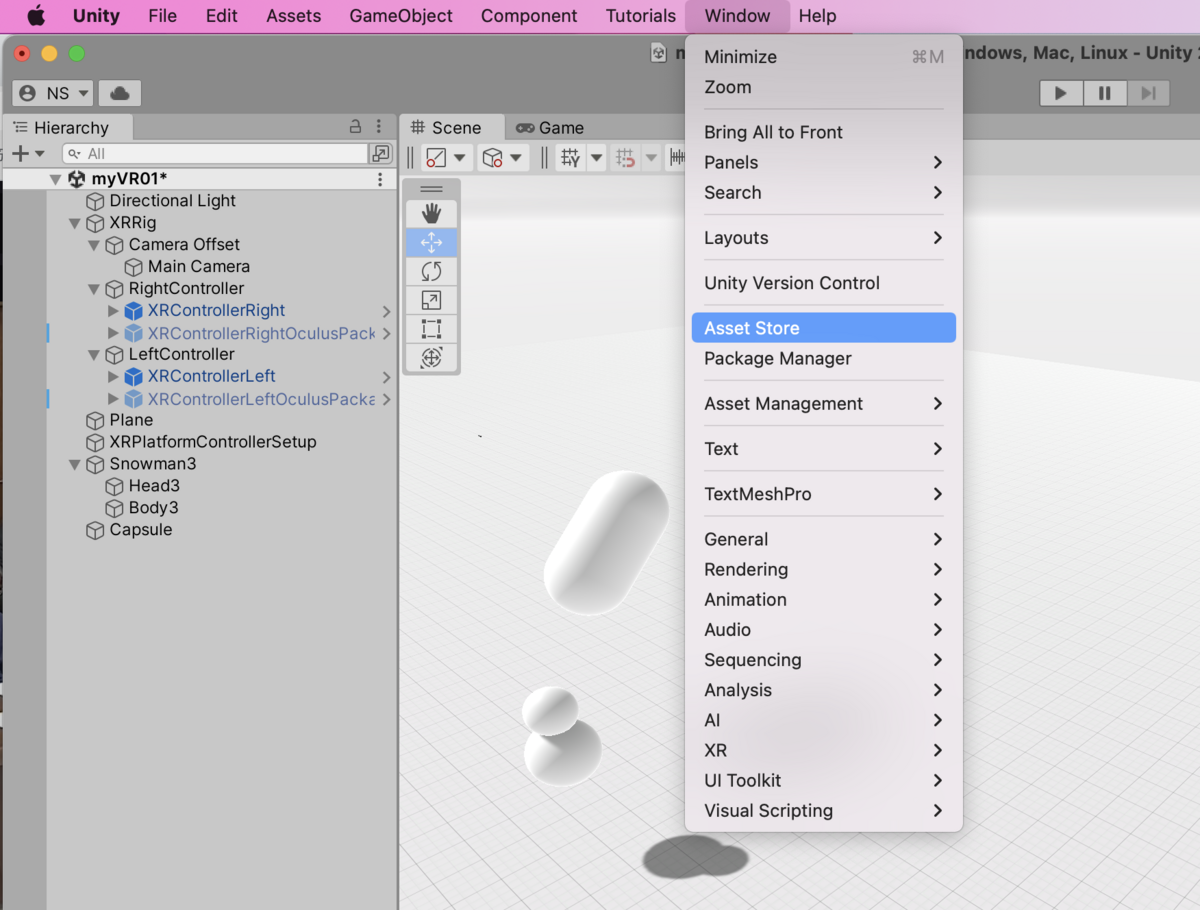Open the Panels submenu
Image resolution: width=1200 pixels, height=910 pixels.
(824, 162)
